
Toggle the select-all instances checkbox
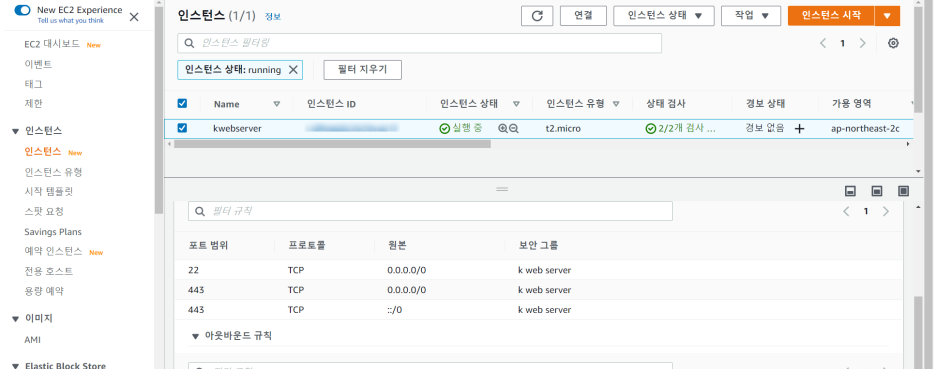[x=183, y=103]
